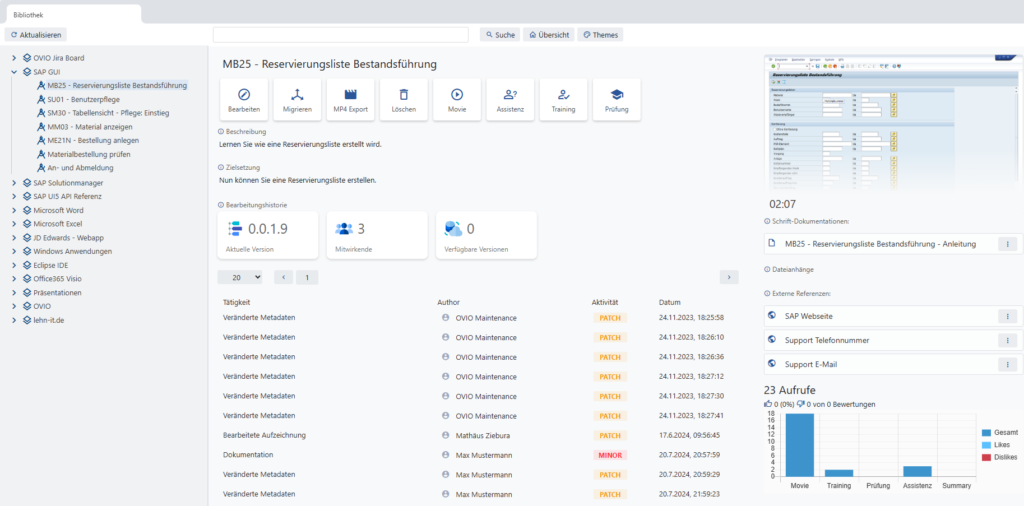Click page number 1 button

point(307,277)
